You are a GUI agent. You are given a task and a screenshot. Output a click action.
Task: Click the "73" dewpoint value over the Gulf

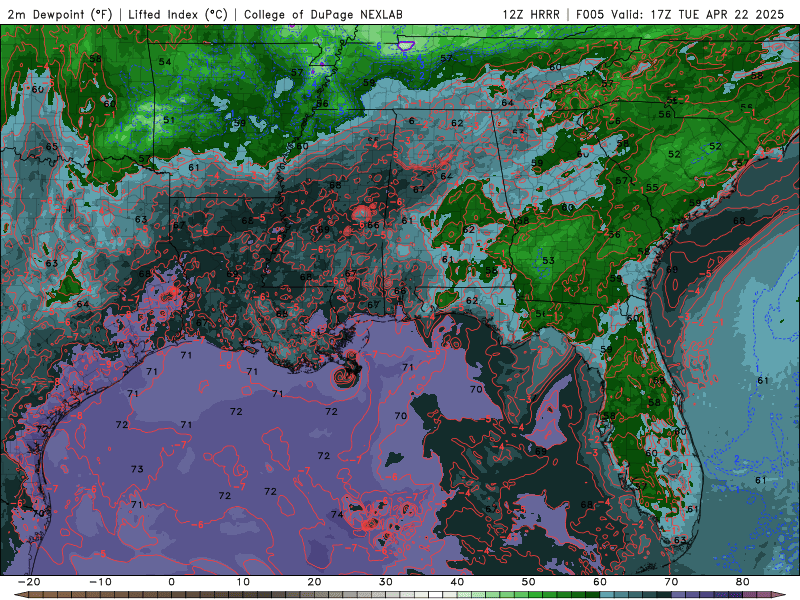[x=137, y=469]
